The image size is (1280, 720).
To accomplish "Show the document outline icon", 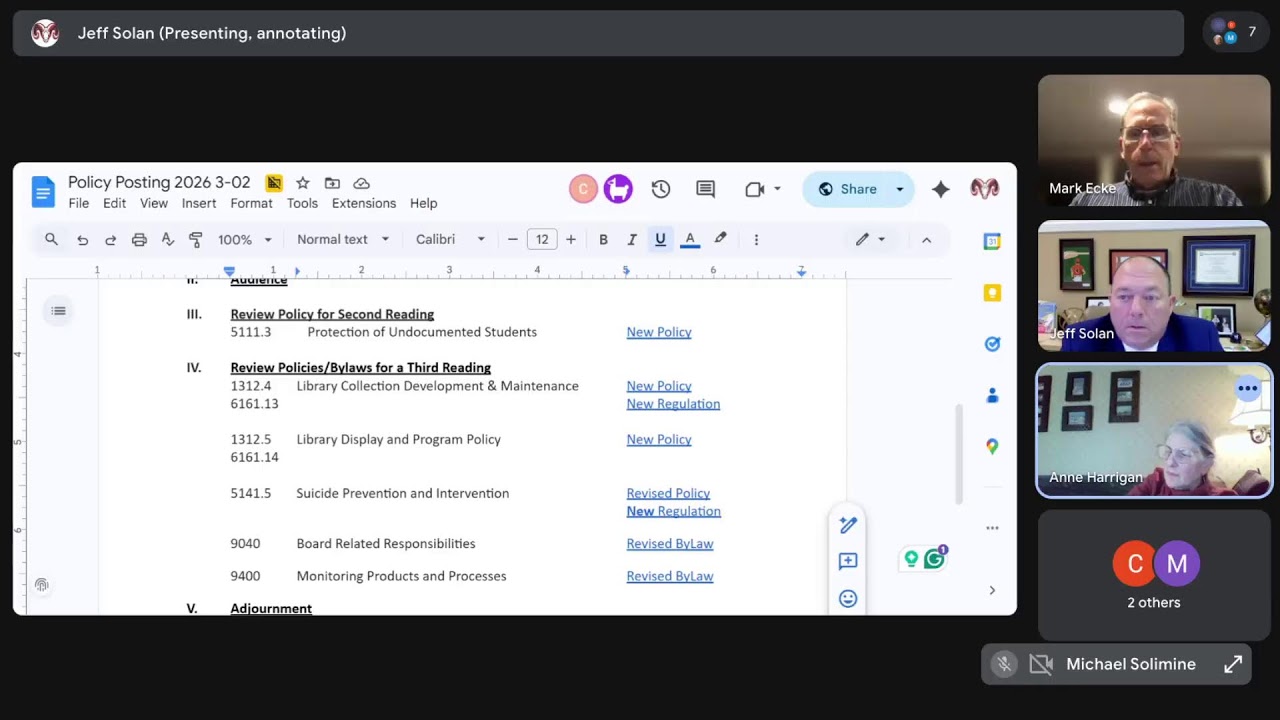I will click(x=59, y=311).
